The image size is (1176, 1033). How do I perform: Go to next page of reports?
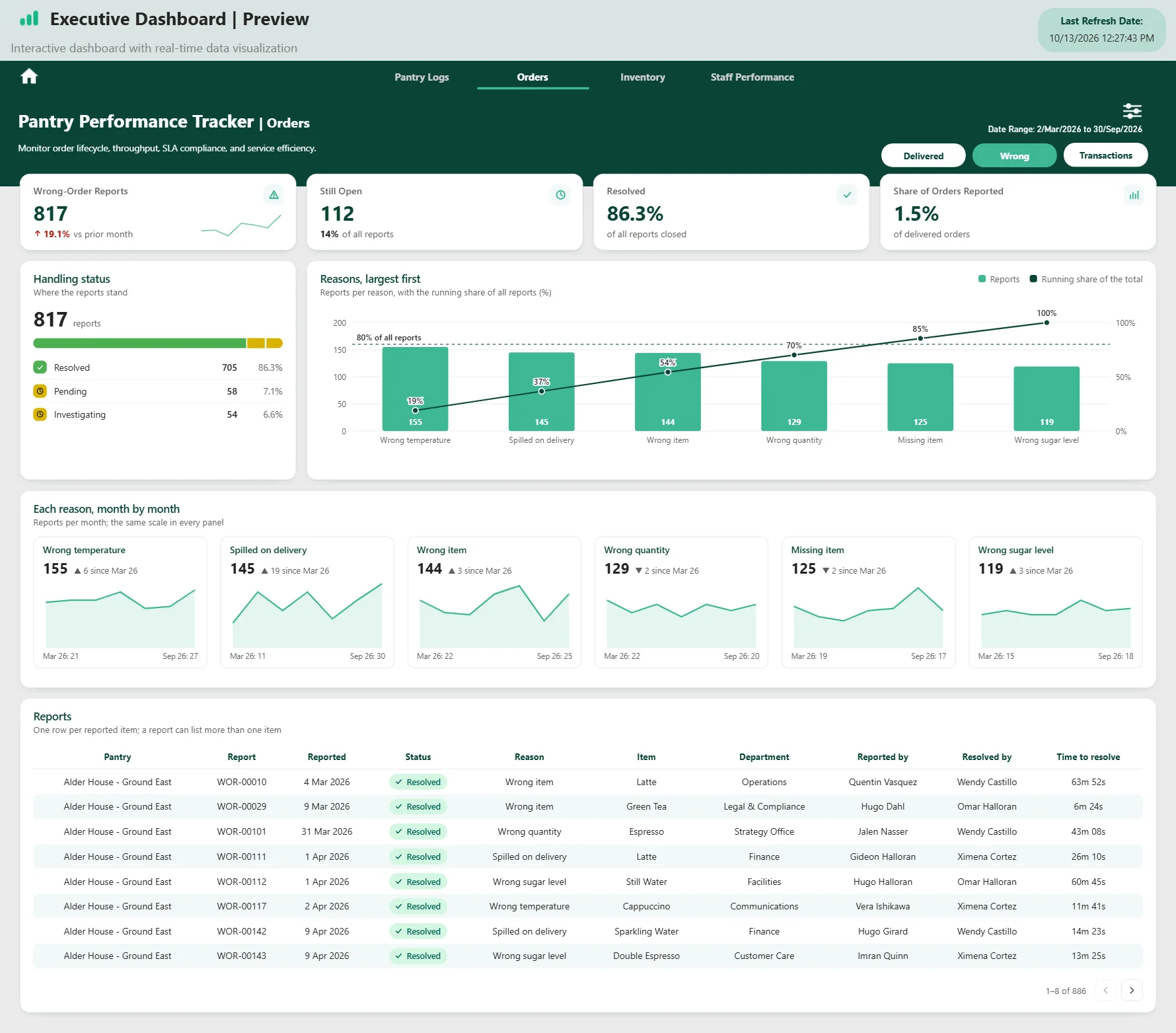tap(1132, 990)
